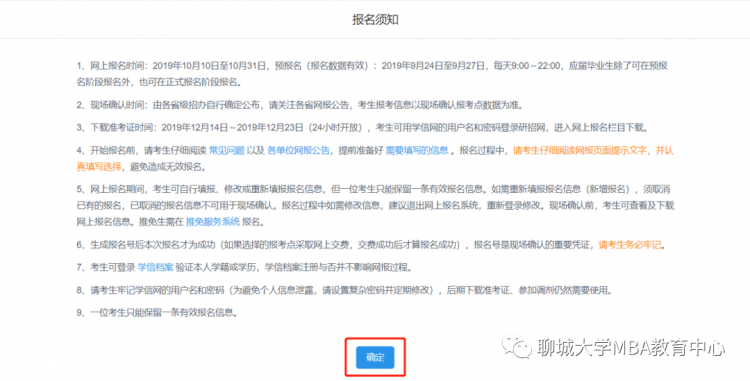Click the orange text 请考生务必牢记
Image resolution: width=750 pixels, height=381 pixels.
[630, 245]
